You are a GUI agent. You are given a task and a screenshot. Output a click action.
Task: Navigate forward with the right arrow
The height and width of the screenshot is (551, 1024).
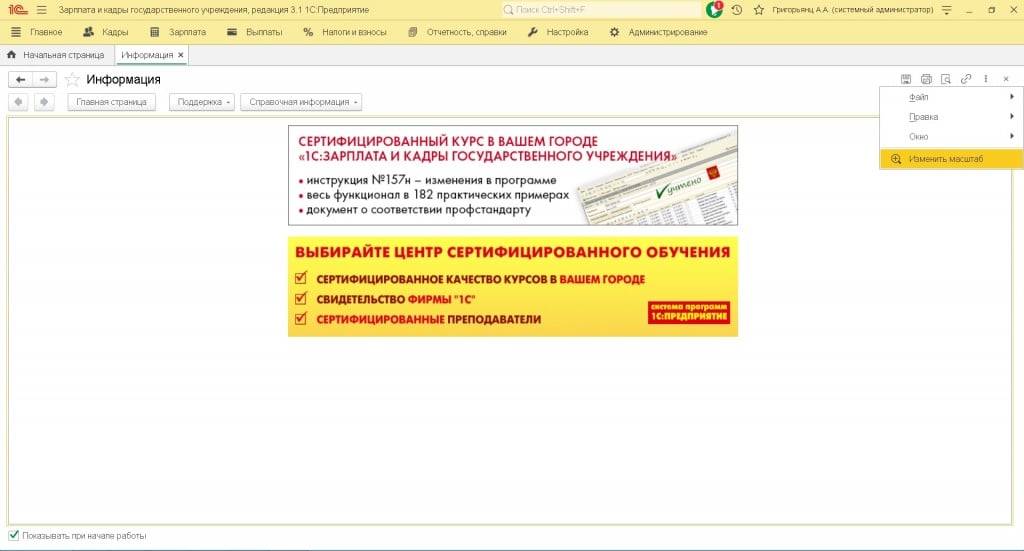pyautogui.click(x=44, y=79)
